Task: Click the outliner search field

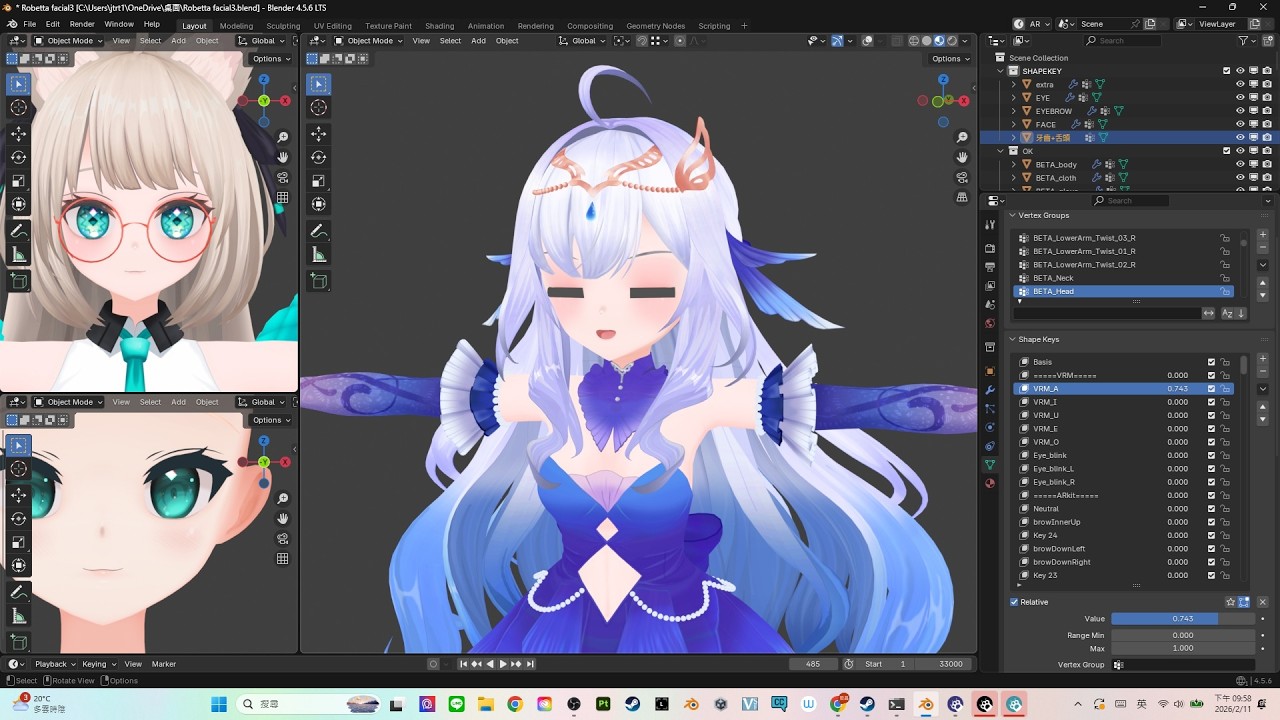Action: 1122,41
